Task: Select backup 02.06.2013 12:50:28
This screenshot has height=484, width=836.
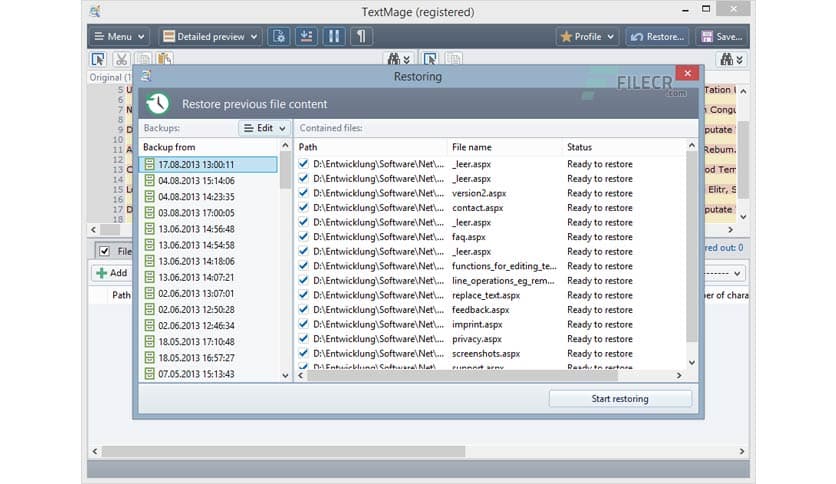Action: (x=208, y=309)
